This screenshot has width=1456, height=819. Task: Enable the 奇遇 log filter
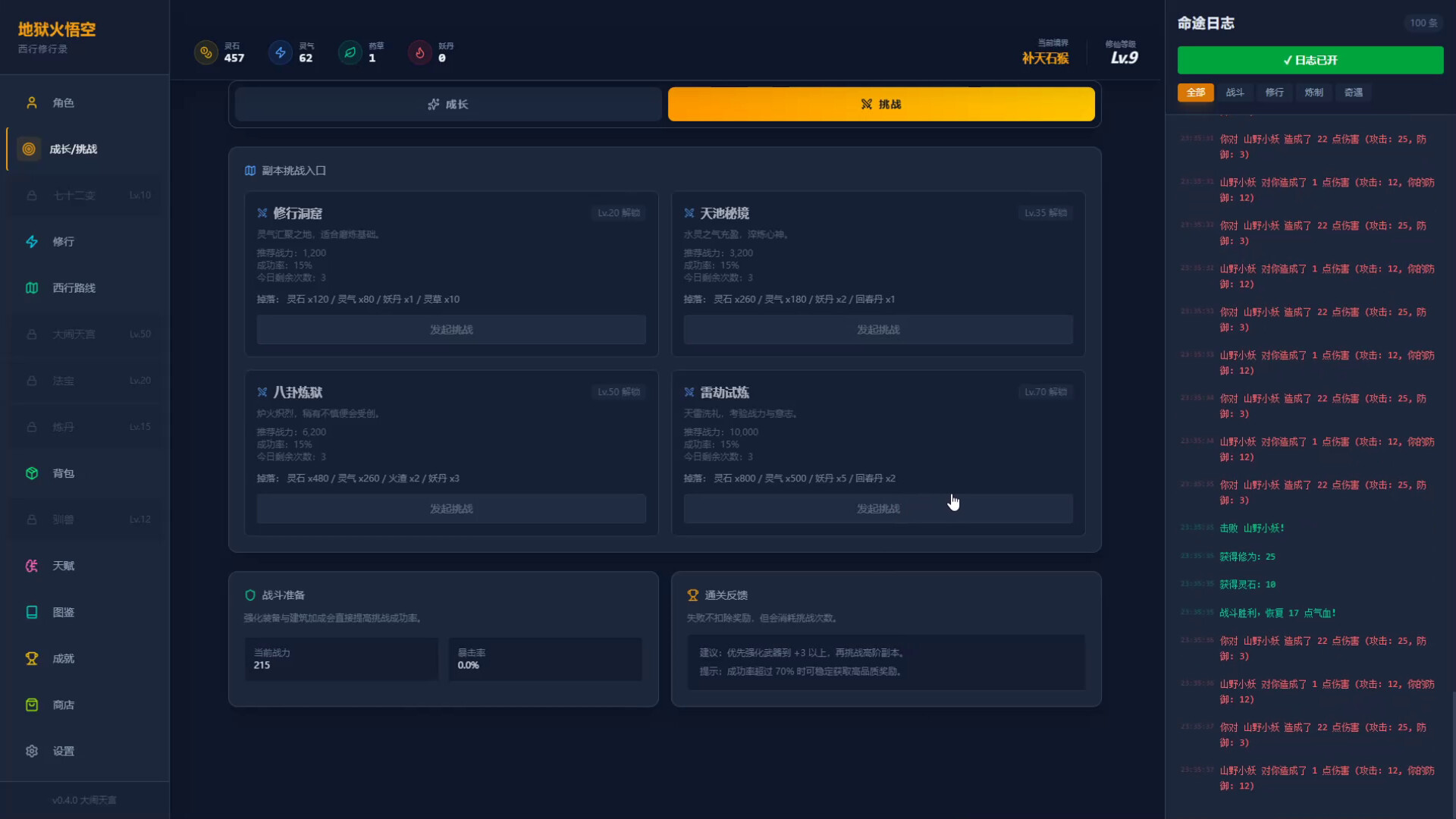pos(1353,92)
